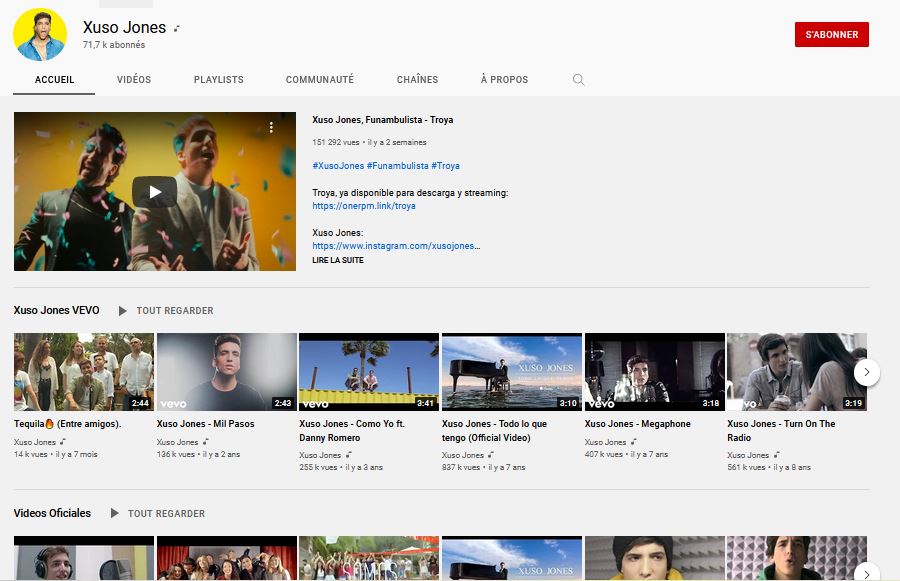Viewport: 900px width, 581px height.
Task: Click the title Xuso Jones - Mil Pasos
Action: (205, 424)
